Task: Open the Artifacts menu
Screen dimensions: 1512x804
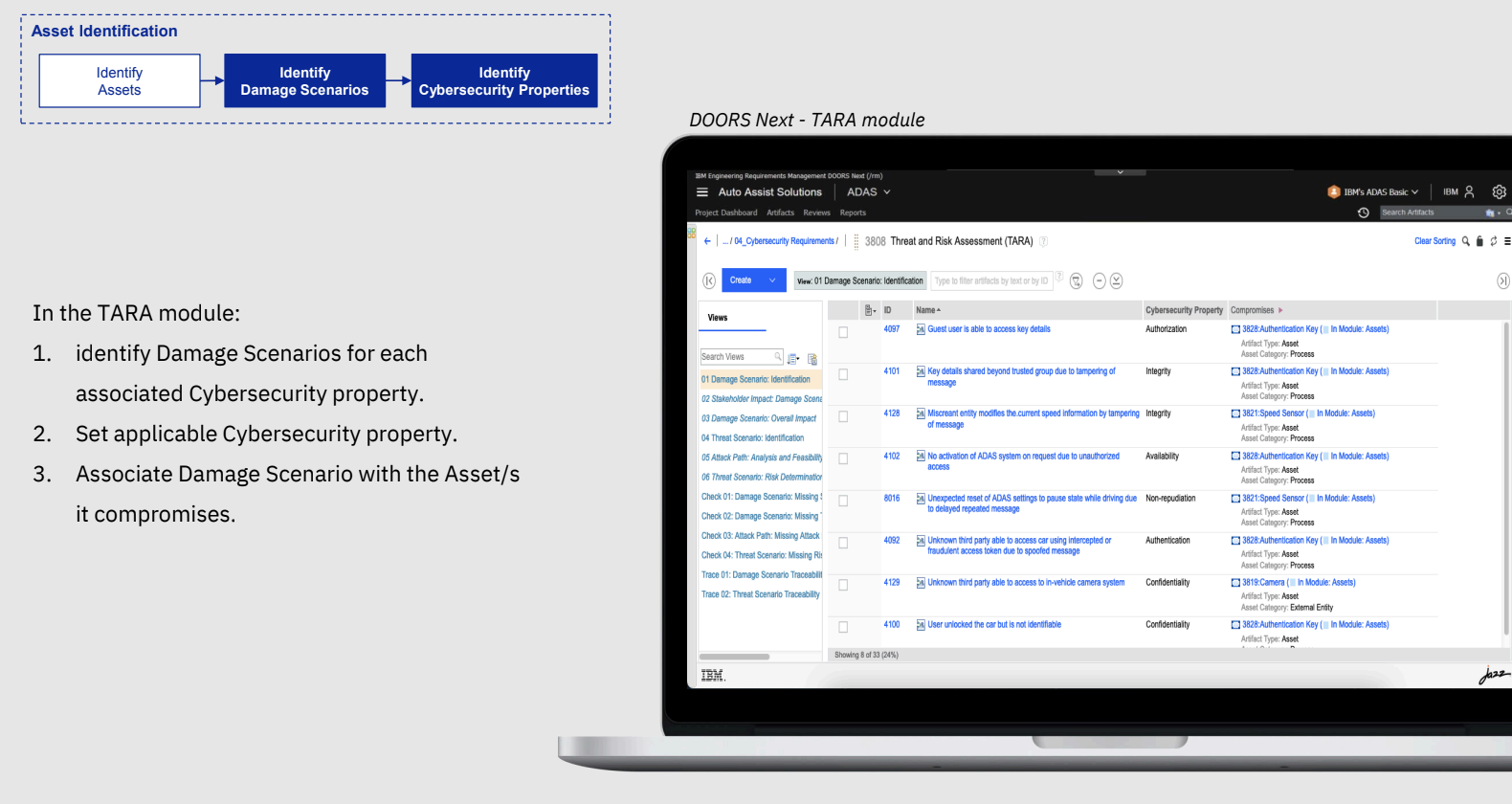Action: tap(780, 212)
